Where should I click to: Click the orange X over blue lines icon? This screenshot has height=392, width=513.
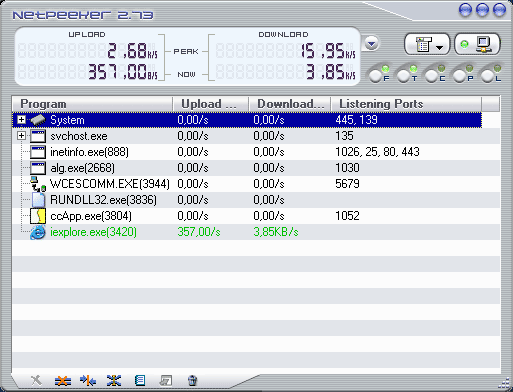(x=63, y=380)
